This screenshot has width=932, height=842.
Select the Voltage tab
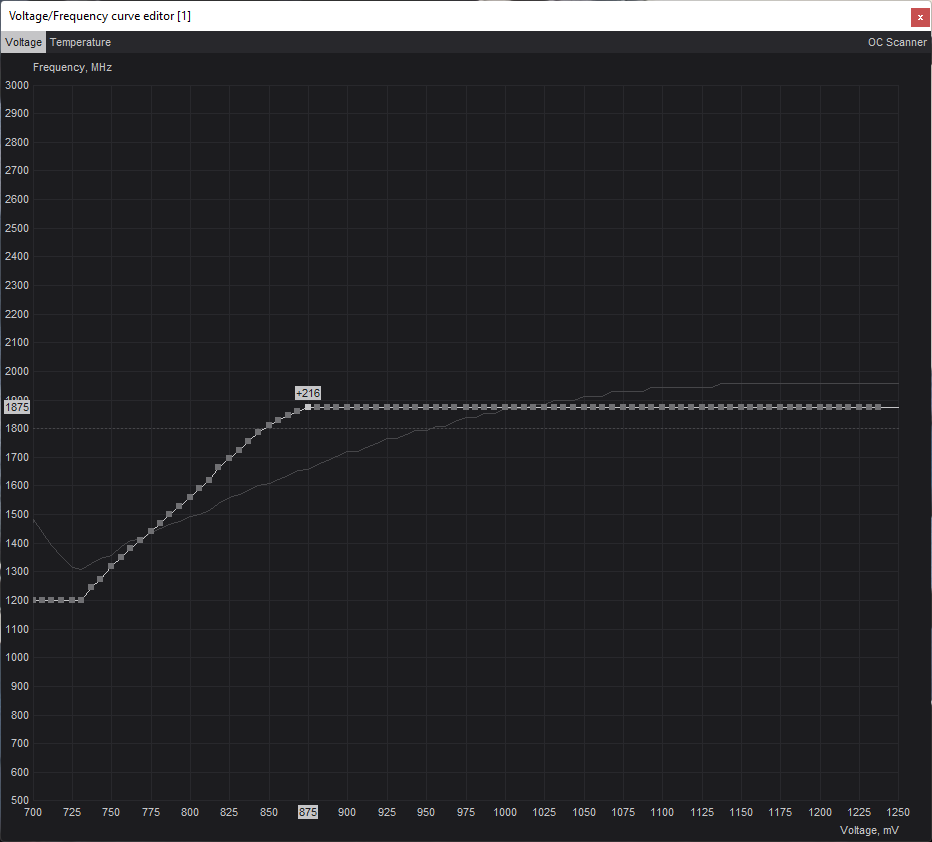click(x=23, y=43)
